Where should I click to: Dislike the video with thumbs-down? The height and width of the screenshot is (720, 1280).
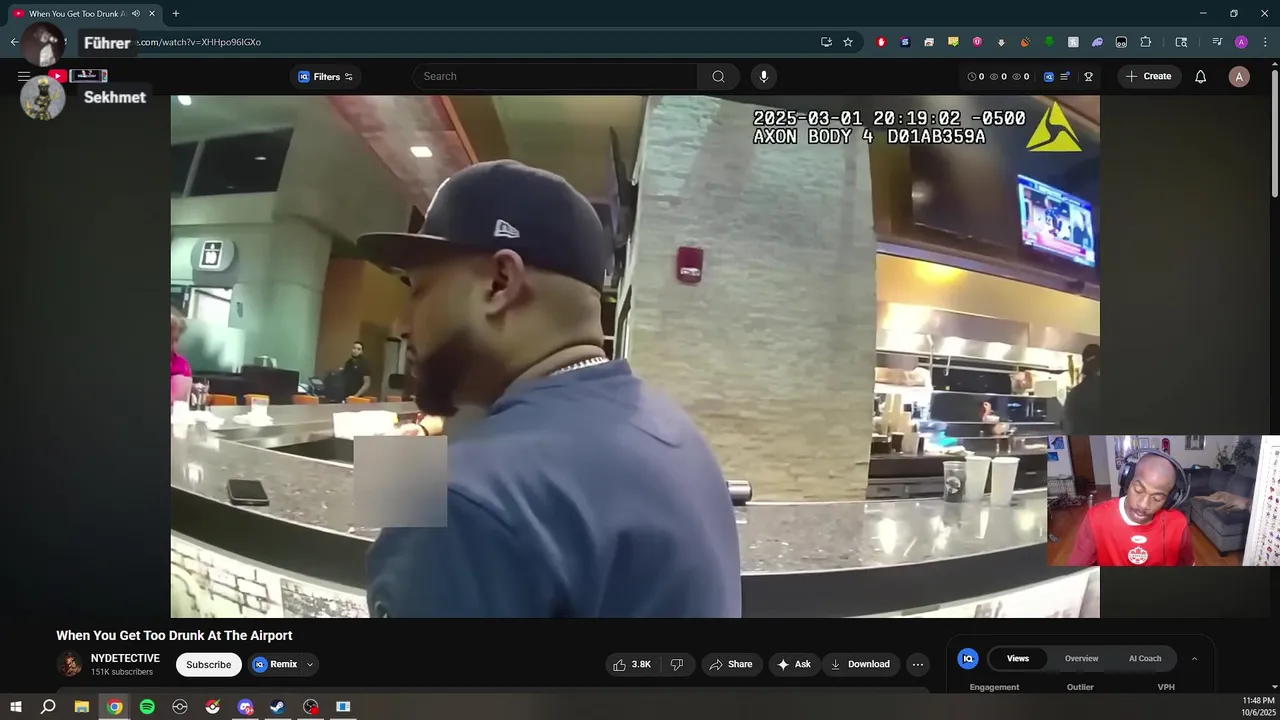(x=677, y=664)
